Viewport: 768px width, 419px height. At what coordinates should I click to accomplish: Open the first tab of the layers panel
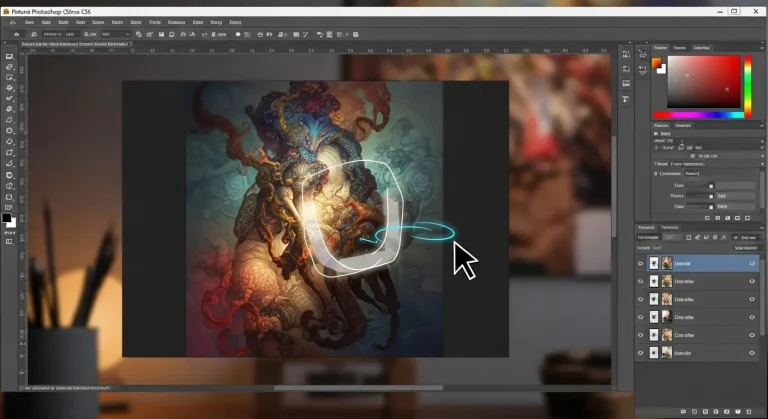tap(646, 227)
